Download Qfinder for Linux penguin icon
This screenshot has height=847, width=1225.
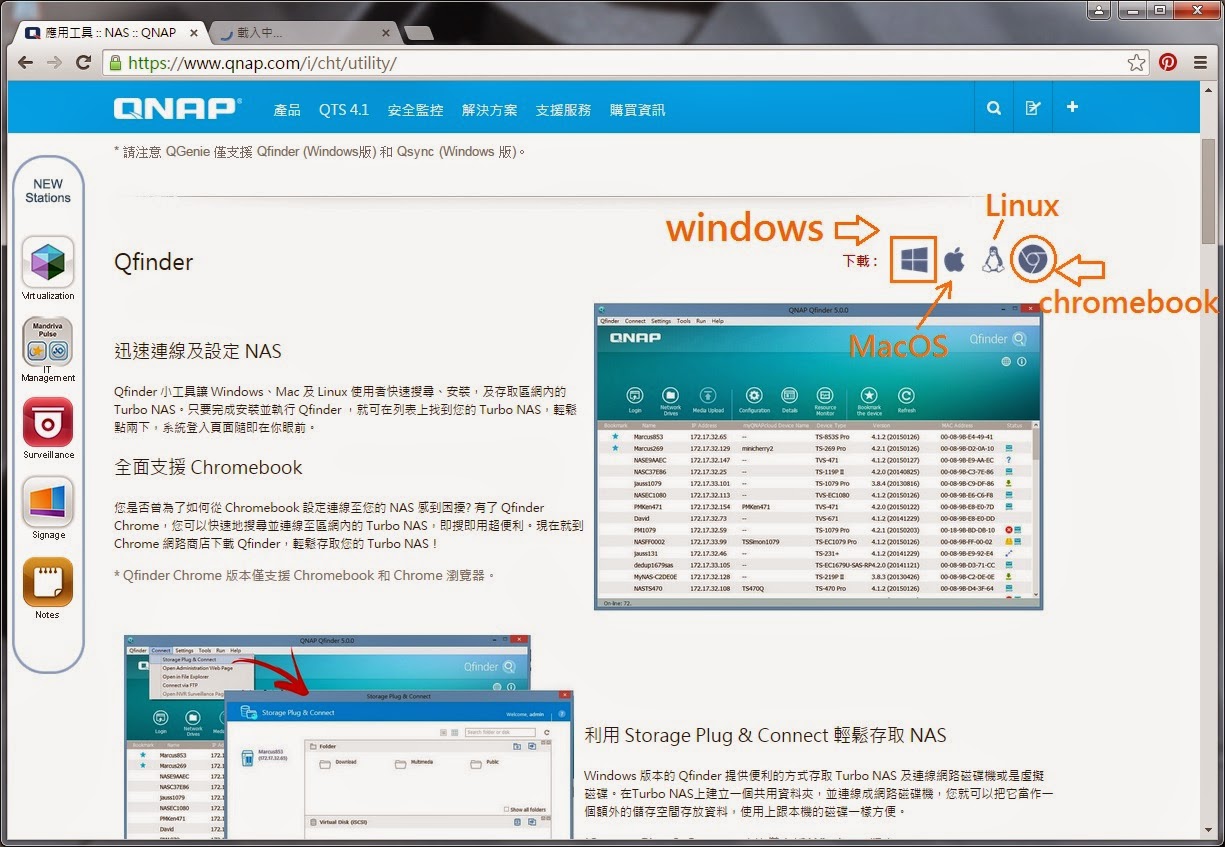pyautogui.click(x=992, y=259)
